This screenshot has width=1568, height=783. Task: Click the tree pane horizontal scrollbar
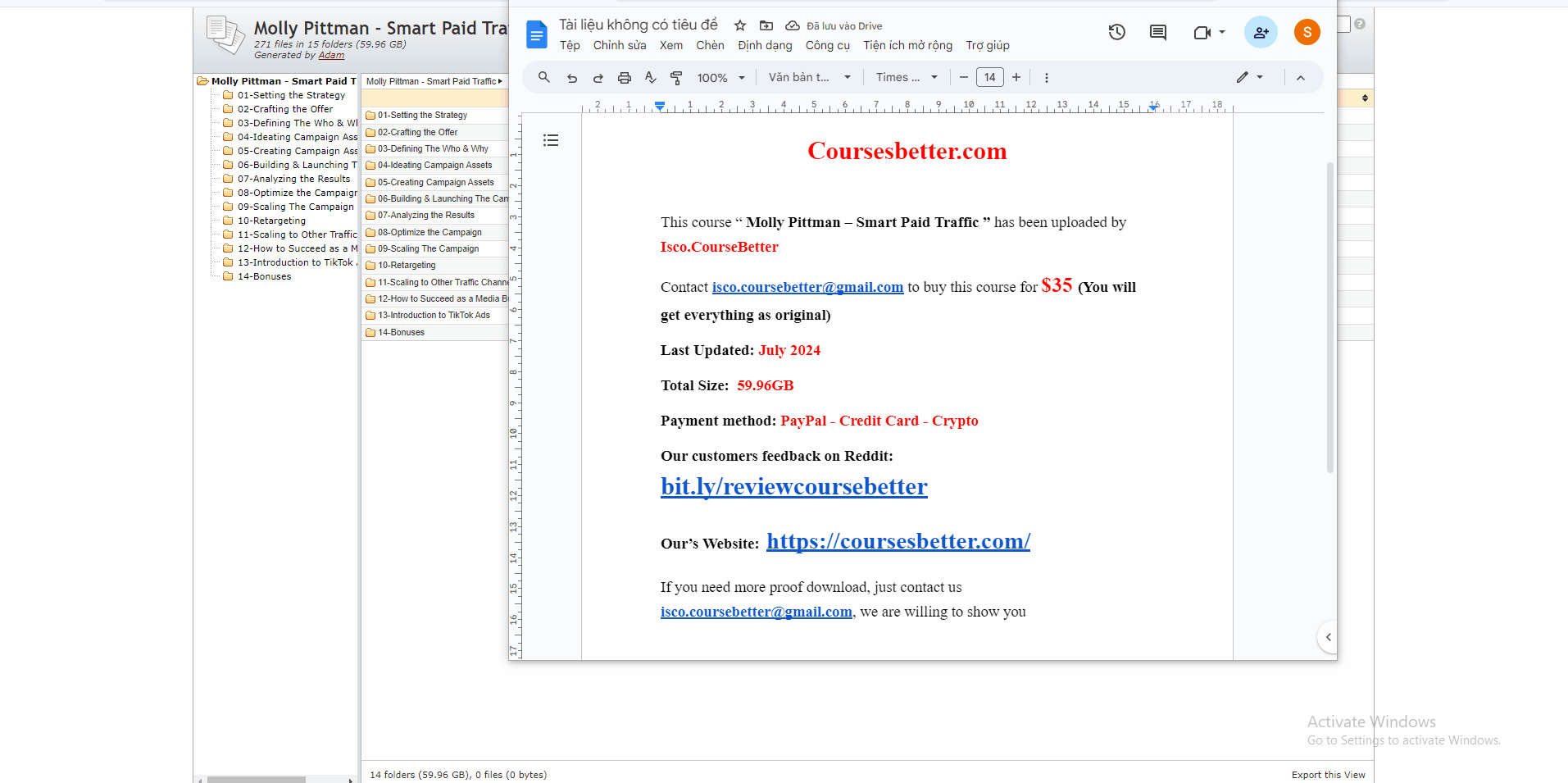(256, 779)
